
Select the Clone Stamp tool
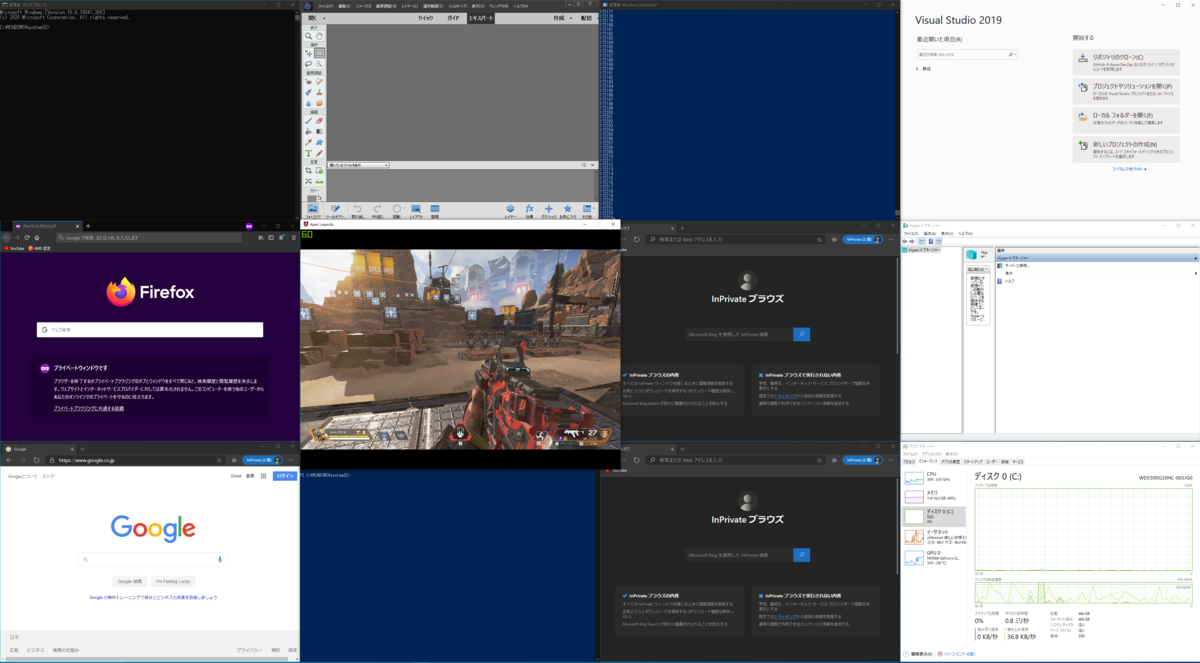[x=320, y=92]
